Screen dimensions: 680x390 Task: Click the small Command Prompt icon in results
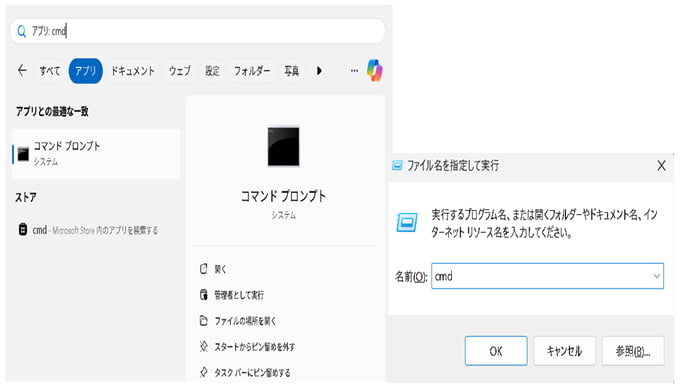click(x=23, y=154)
